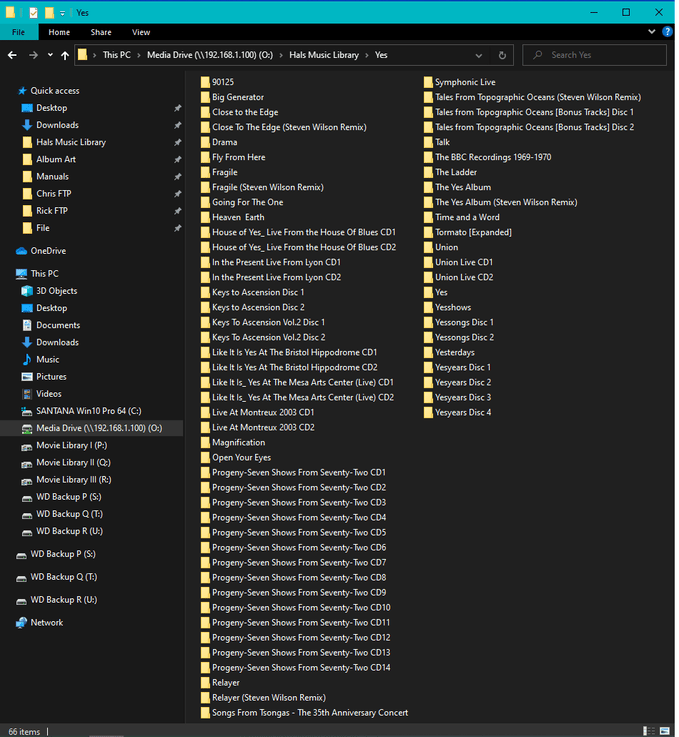Select Tormato [Expanded] folder

tap(473, 232)
